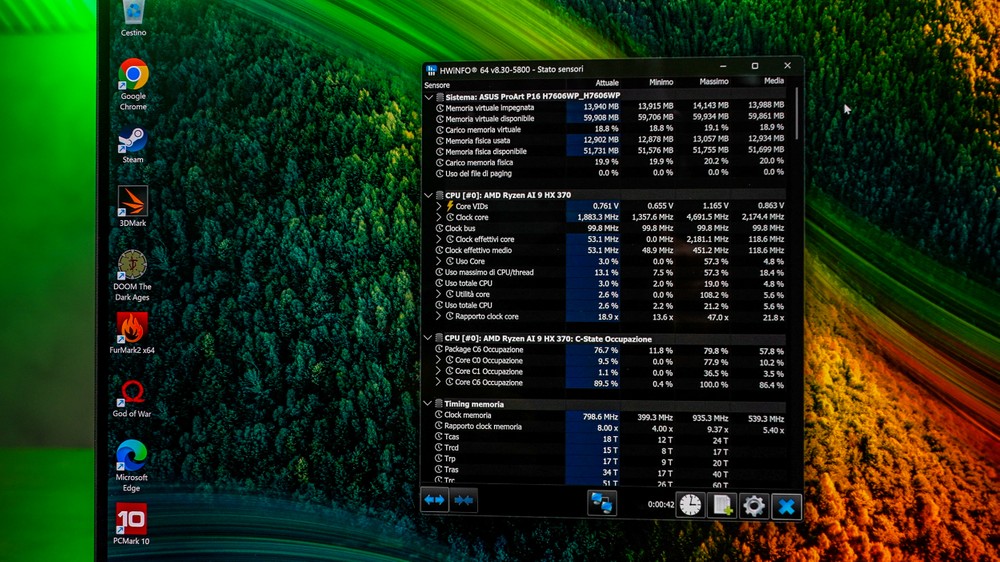Maximize the HWiNFO window
Viewport: 1000px width, 562px height.
point(754,66)
